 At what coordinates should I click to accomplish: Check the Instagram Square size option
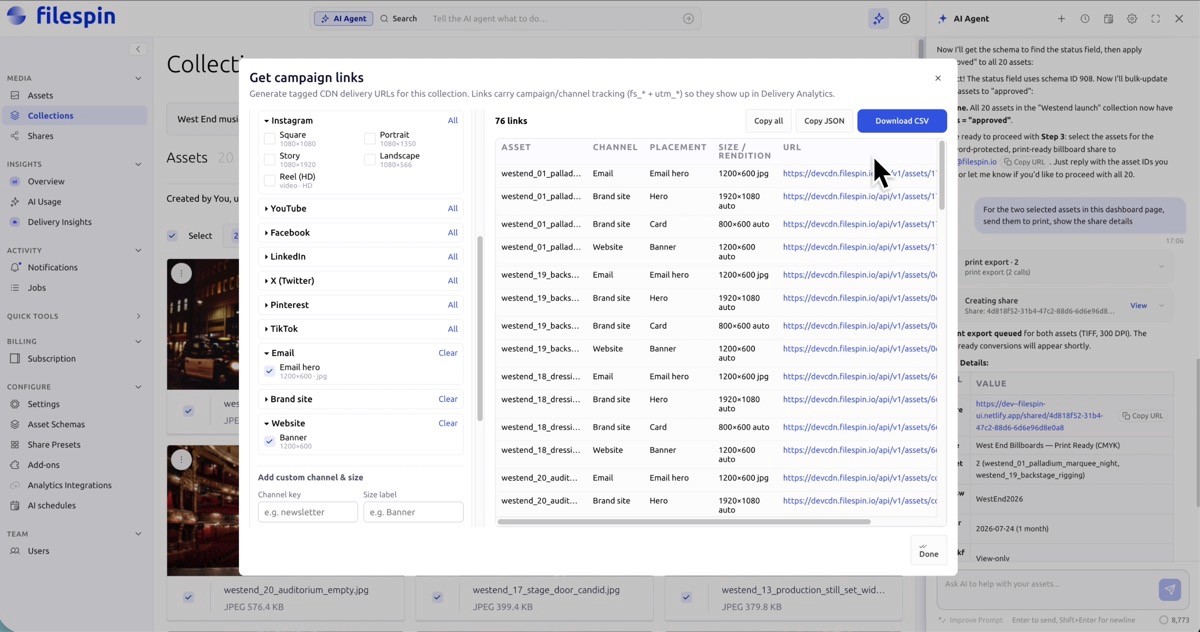[x=269, y=139]
